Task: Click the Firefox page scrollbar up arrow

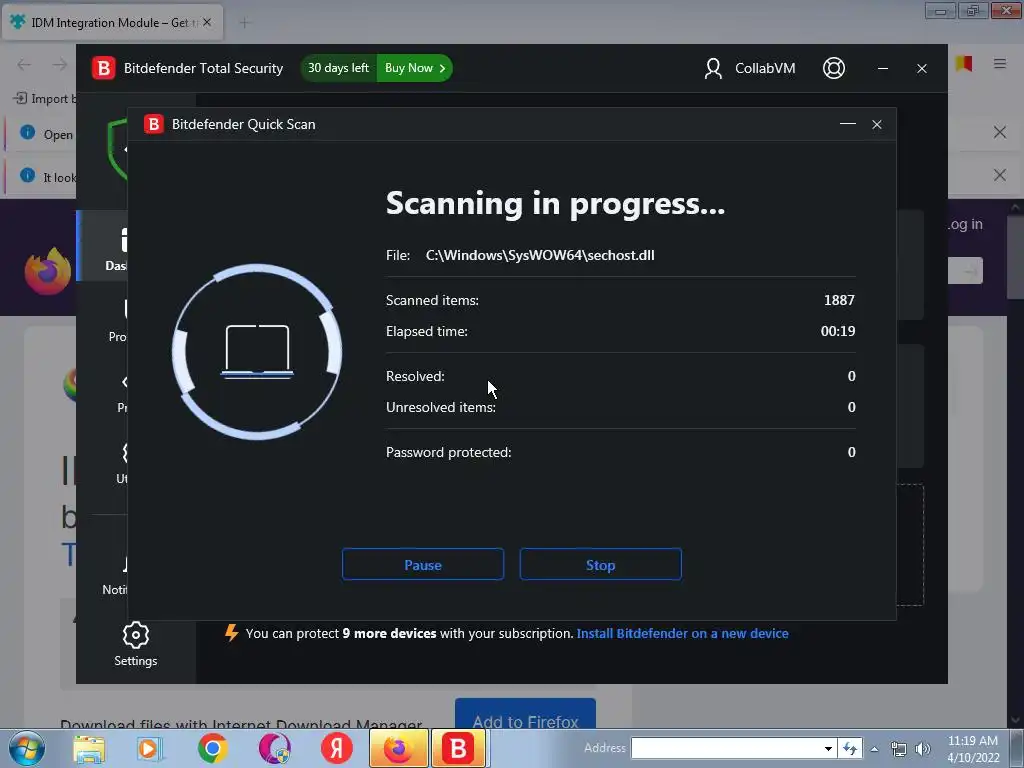Action: pyautogui.click(x=1015, y=208)
